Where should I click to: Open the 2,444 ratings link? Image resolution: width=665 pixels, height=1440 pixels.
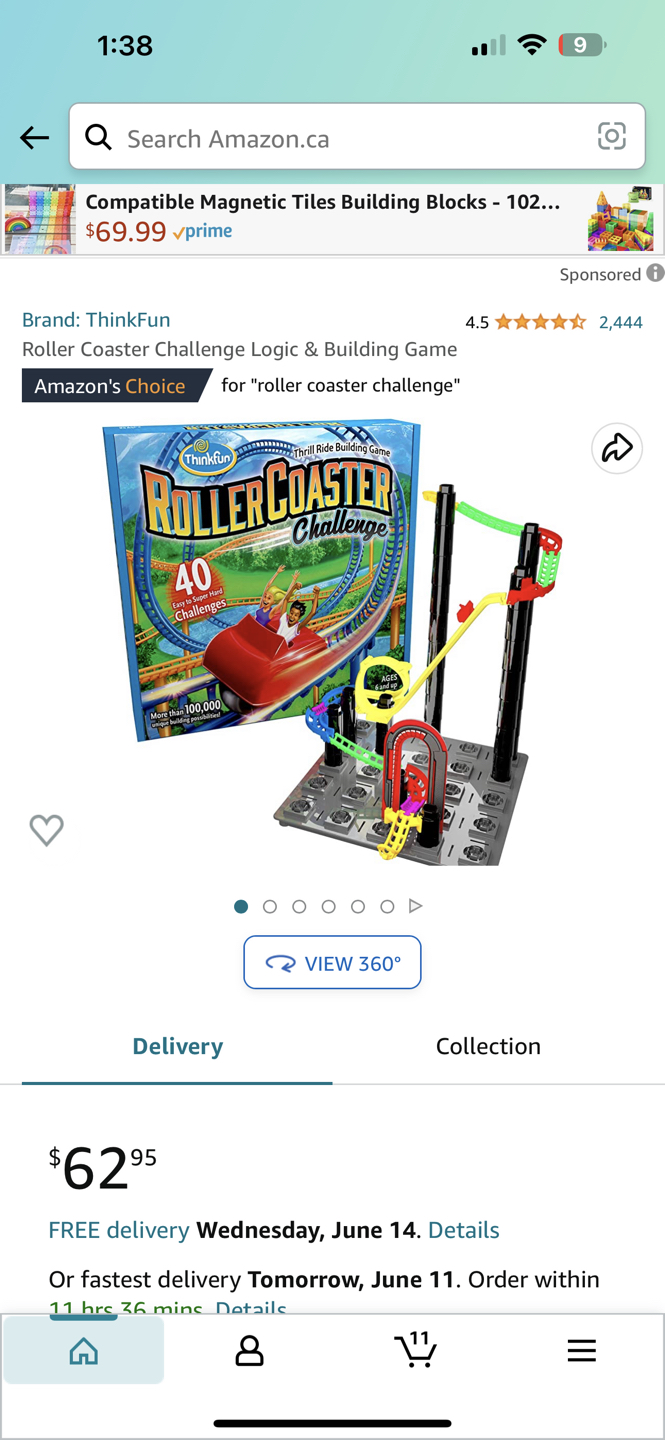pyautogui.click(x=620, y=322)
